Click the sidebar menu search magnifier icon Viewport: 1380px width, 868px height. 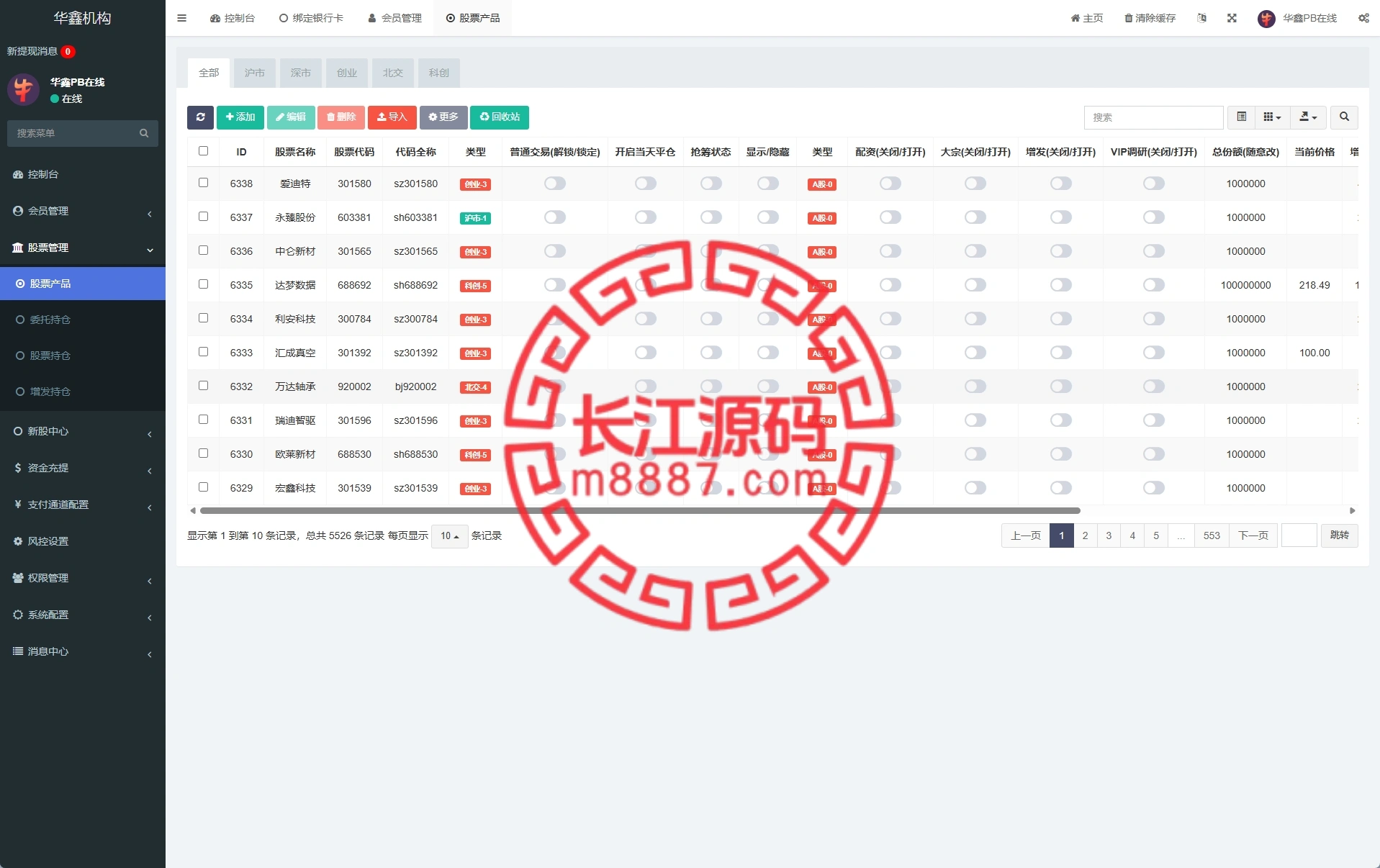point(144,133)
